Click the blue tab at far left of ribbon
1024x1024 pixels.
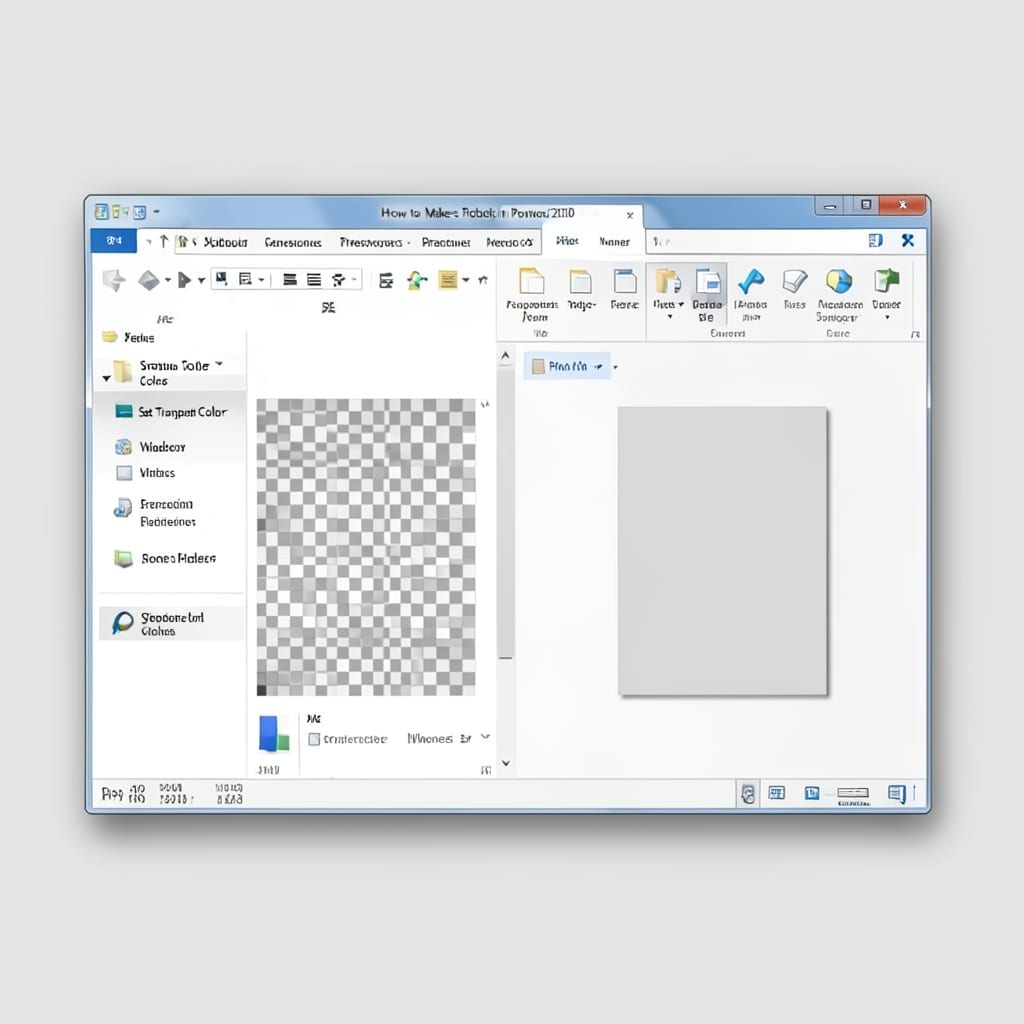pos(114,240)
